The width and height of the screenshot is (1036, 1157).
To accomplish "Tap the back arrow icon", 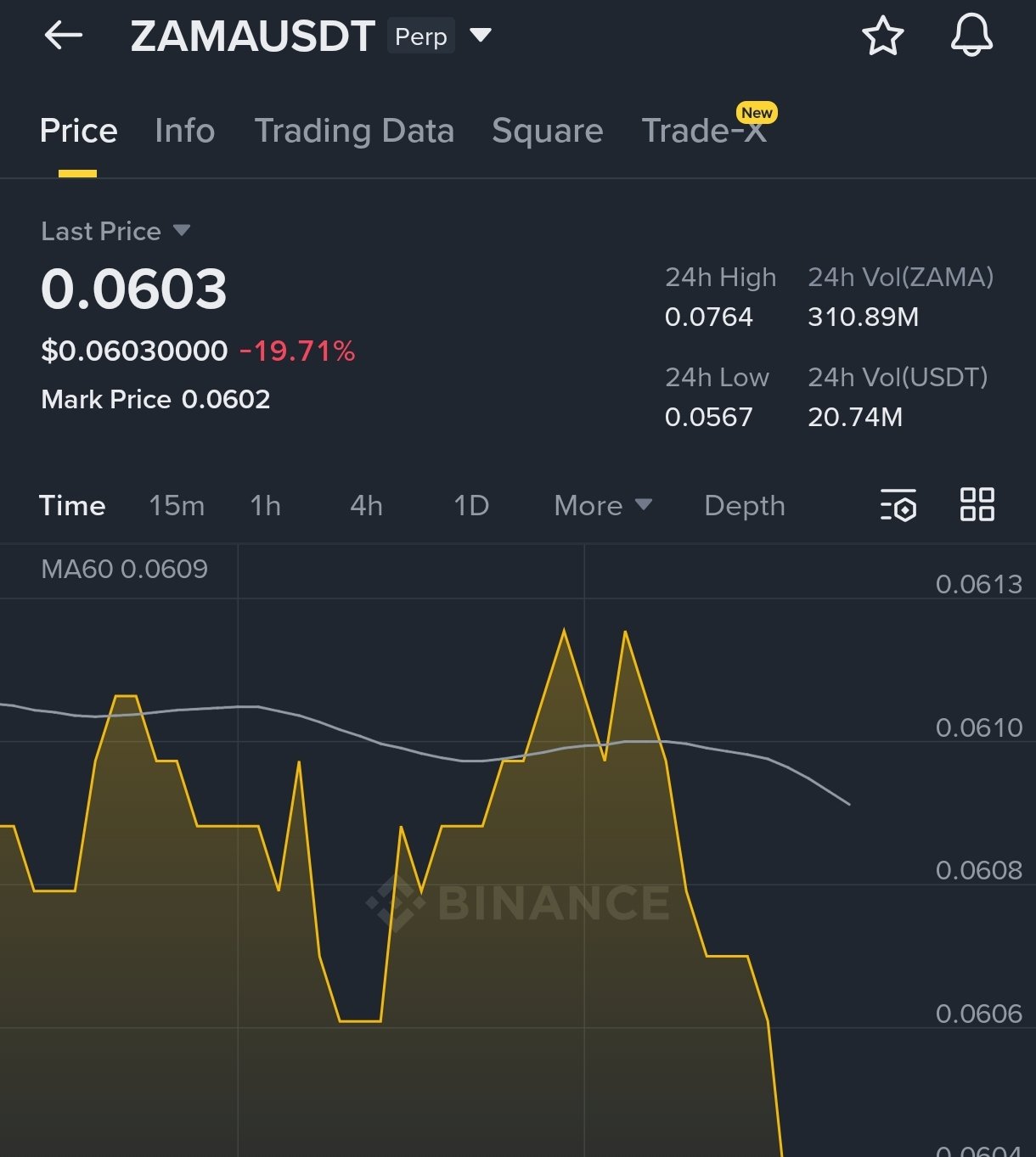I will [64, 36].
